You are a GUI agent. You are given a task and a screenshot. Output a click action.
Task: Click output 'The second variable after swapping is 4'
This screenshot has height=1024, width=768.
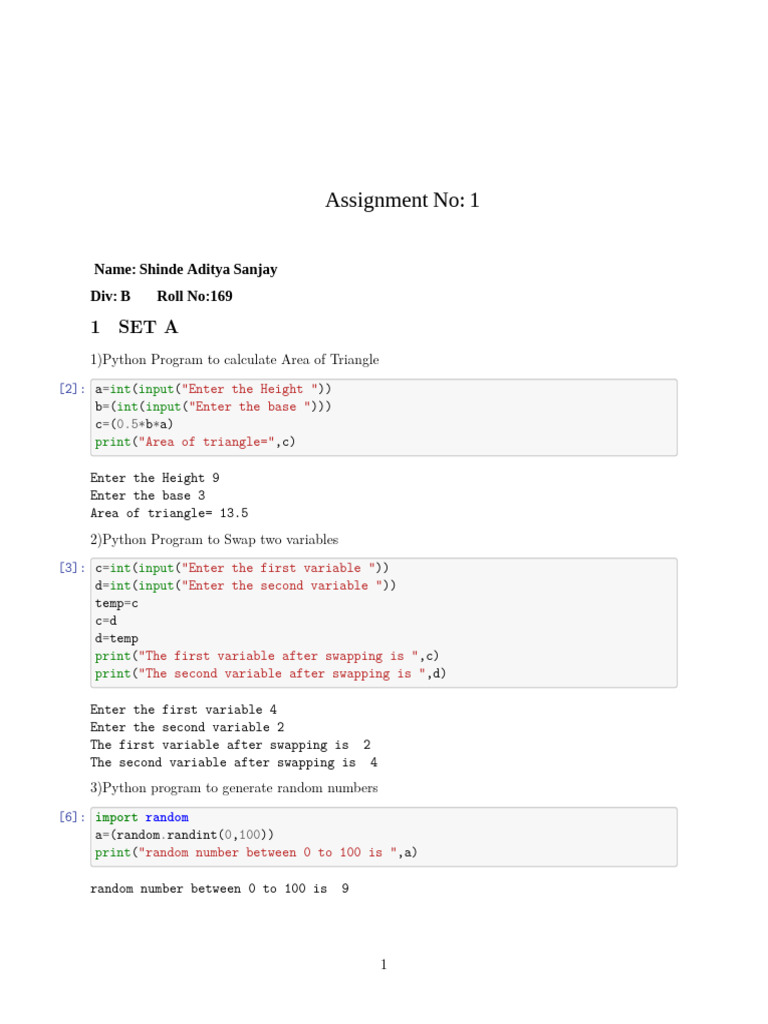tap(234, 763)
